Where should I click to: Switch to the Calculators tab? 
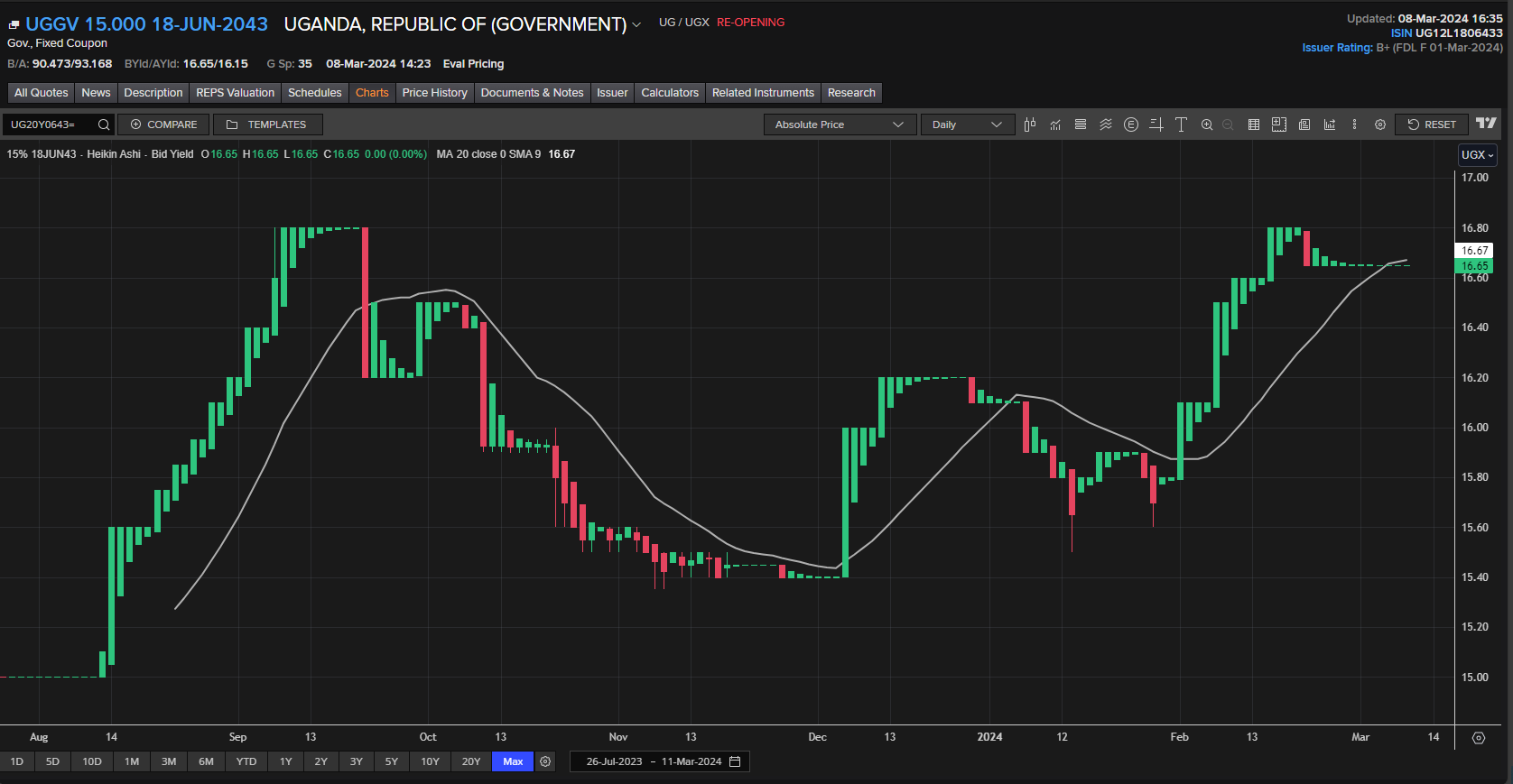[x=670, y=93]
